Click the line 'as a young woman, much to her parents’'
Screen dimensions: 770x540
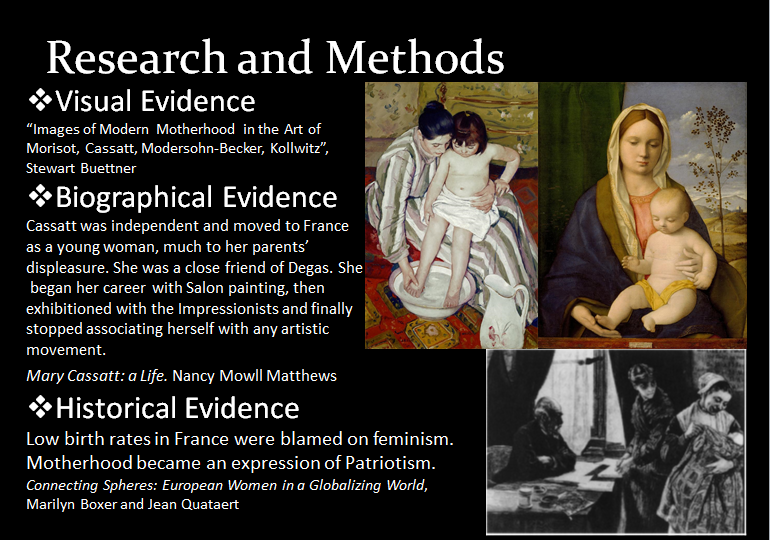click(x=167, y=246)
